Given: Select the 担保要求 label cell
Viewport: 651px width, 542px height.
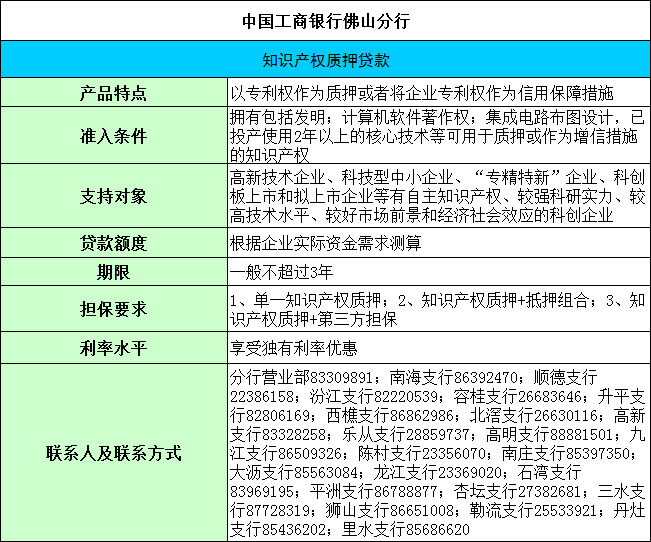Looking at the screenshot, I should pos(114,309).
